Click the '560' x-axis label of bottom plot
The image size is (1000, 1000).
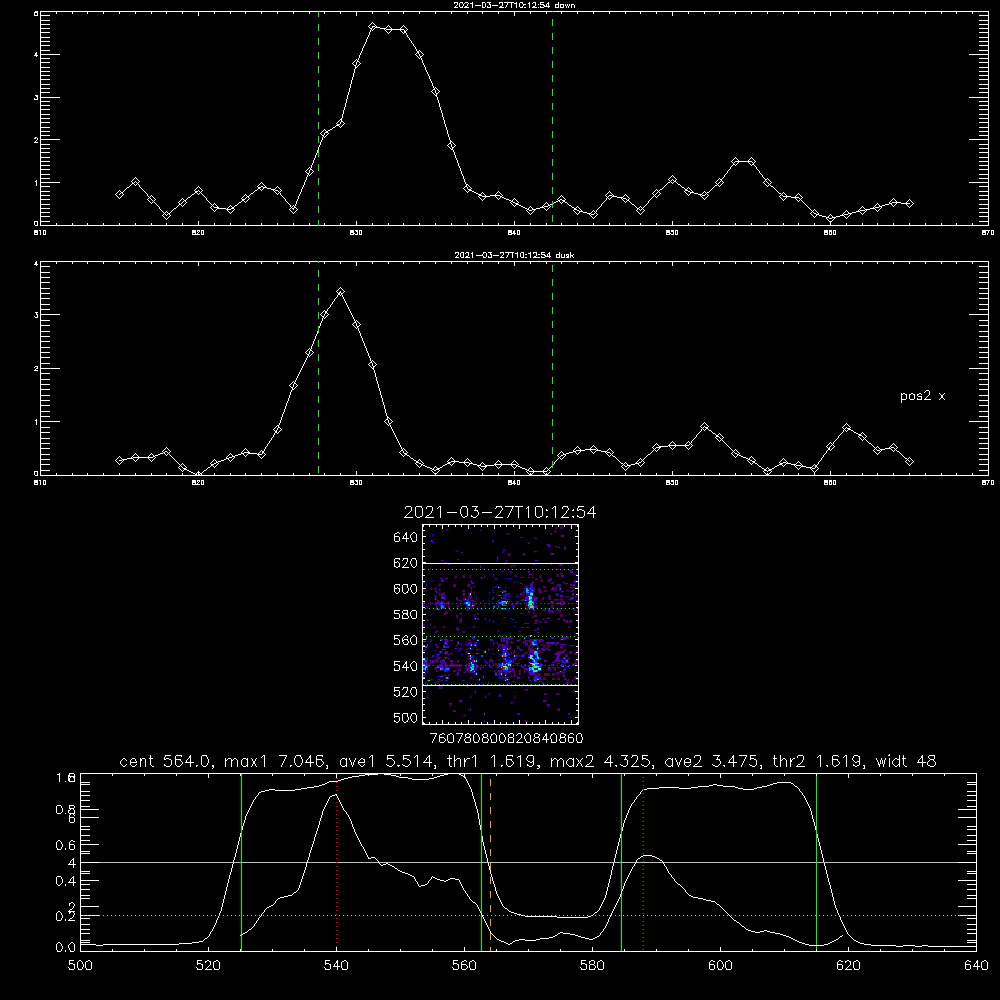464,966
